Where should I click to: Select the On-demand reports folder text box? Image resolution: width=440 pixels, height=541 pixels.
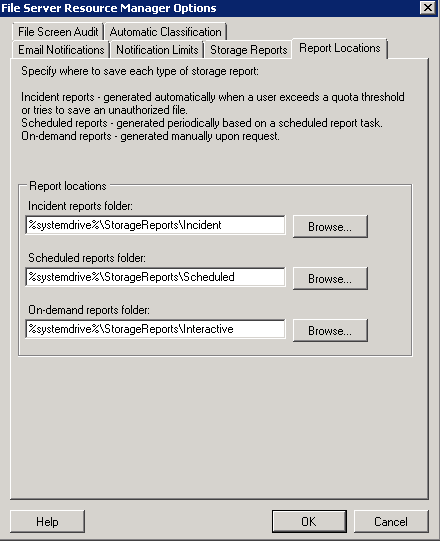(155, 329)
